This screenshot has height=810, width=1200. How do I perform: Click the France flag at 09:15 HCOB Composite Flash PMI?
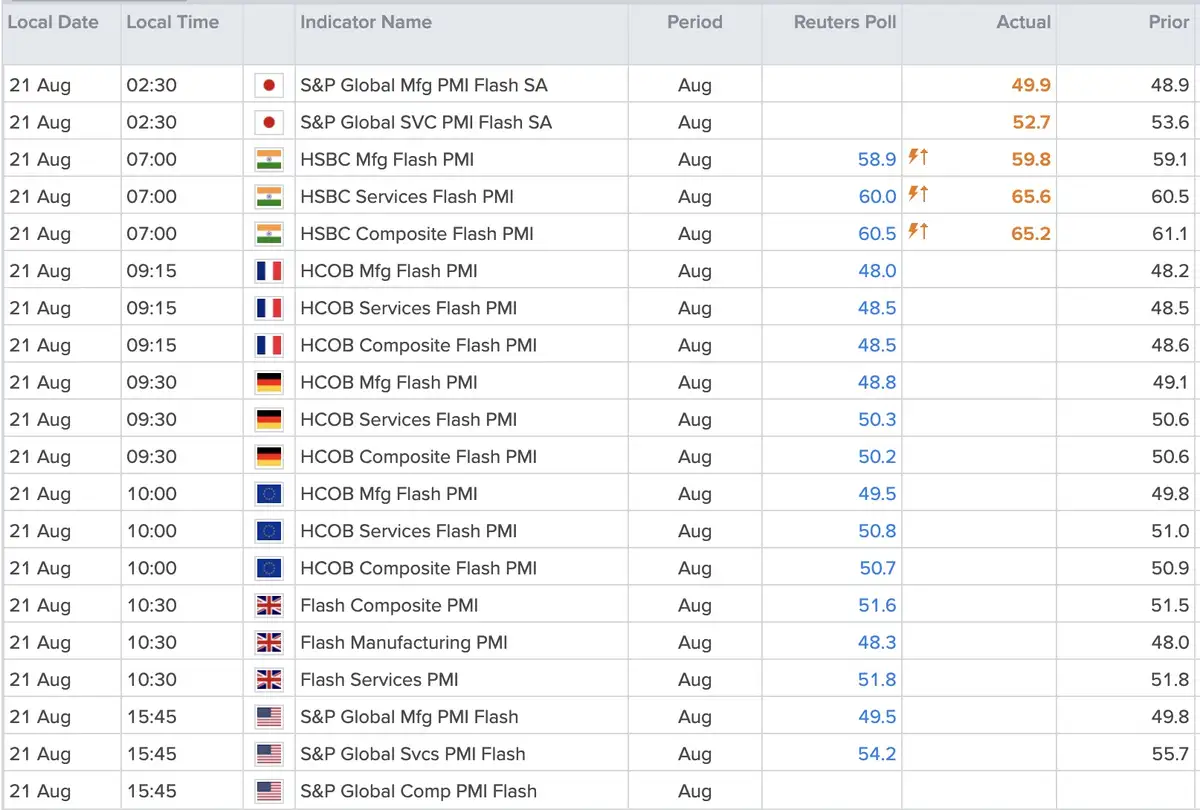pos(269,345)
